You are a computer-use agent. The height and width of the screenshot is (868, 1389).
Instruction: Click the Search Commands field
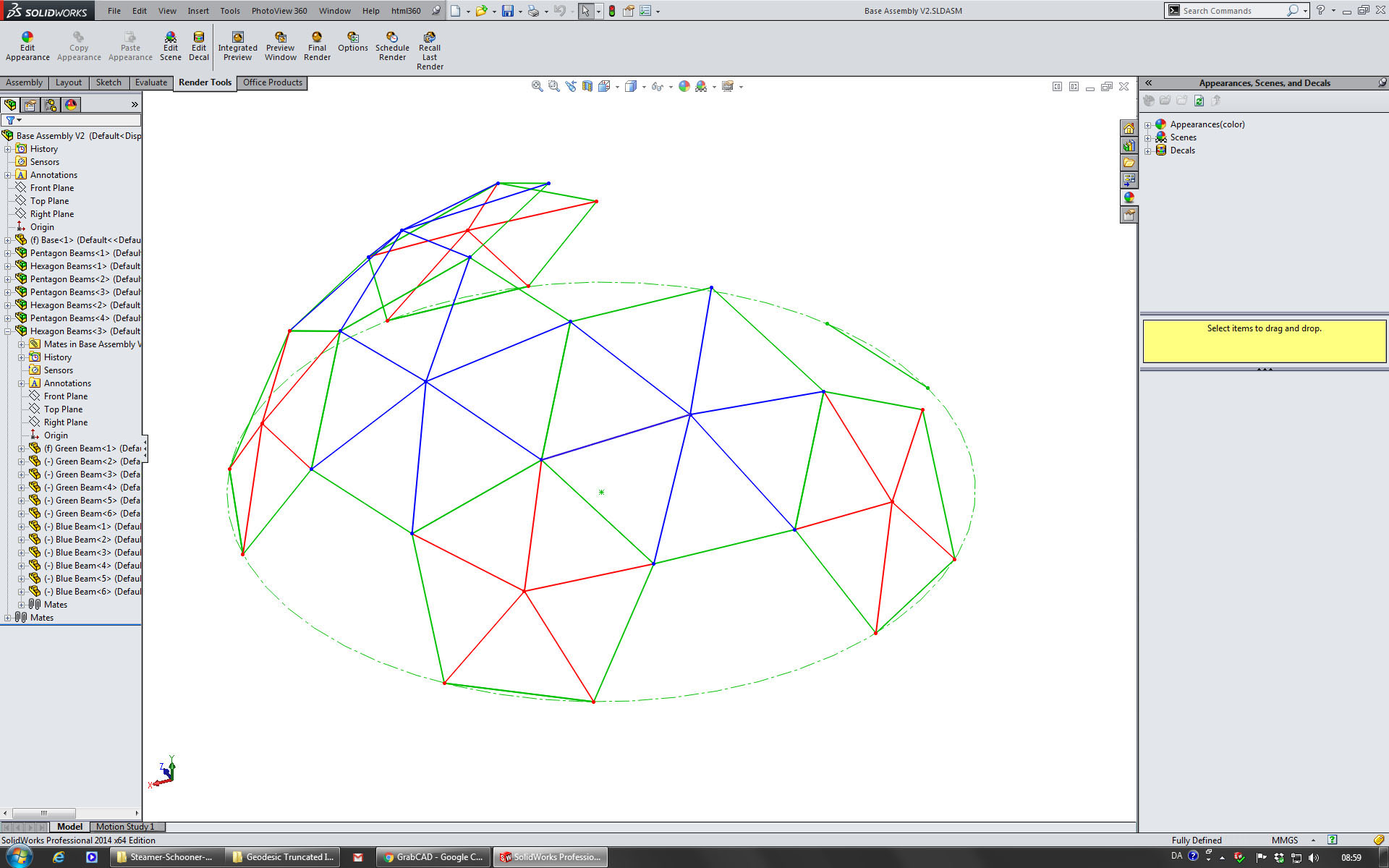click(x=1230, y=11)
